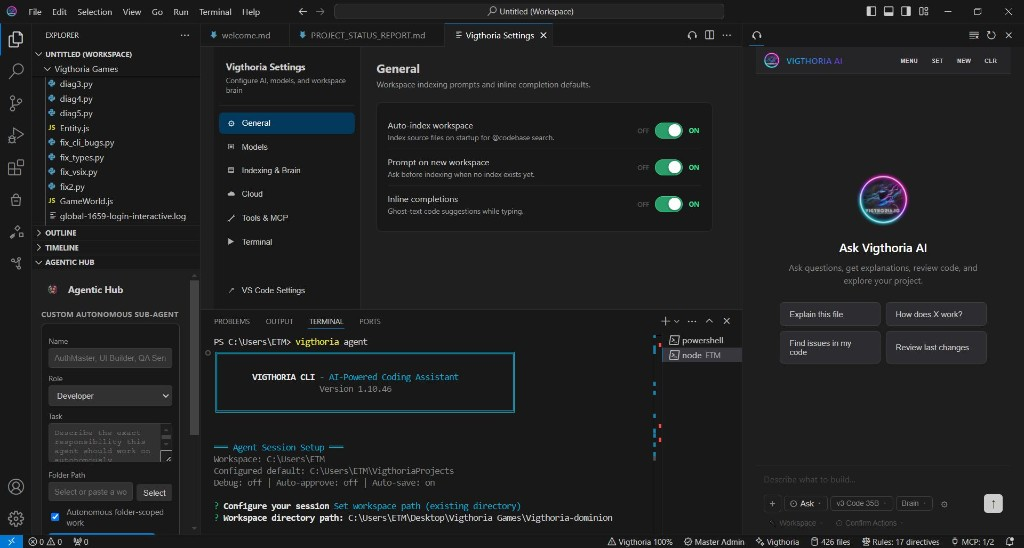The image size is (1024, 548).
Task: Uncheck Autonomous folder-scoped work checkbox
Action: 55,517
